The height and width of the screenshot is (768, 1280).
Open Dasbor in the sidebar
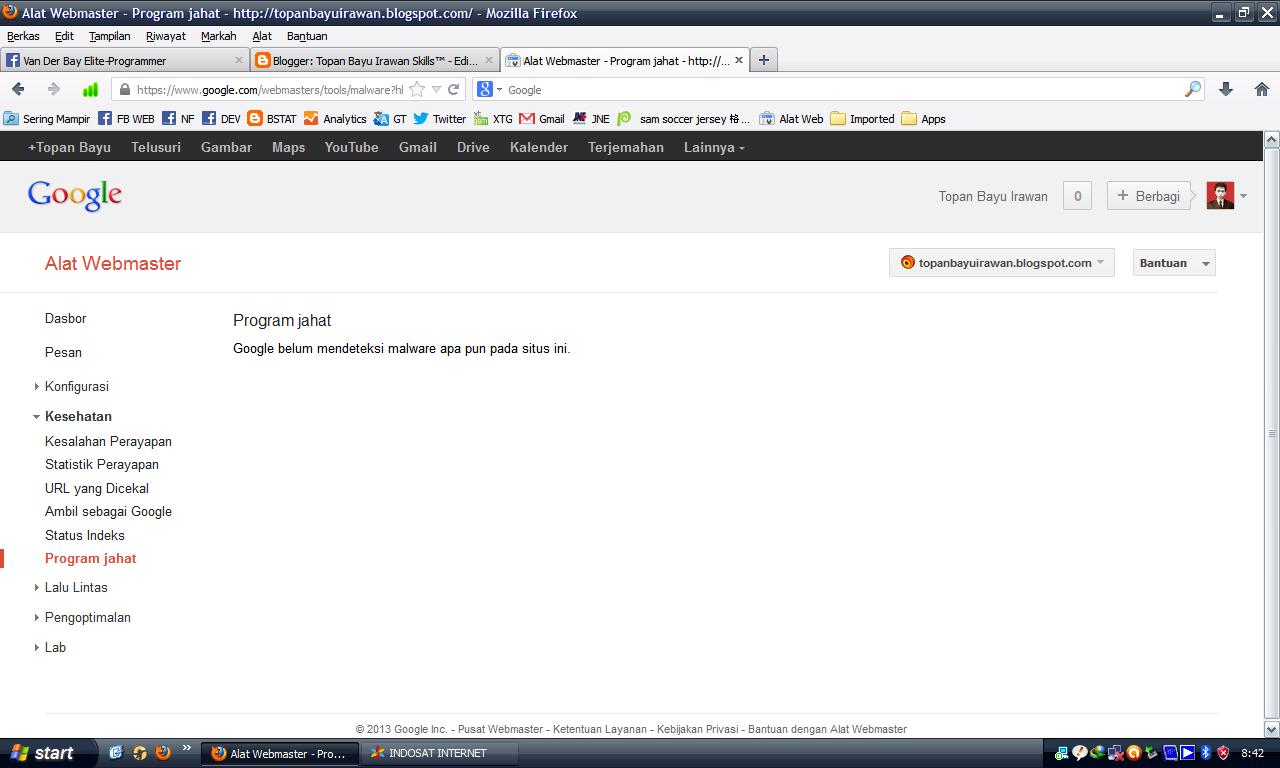[66, 318]
